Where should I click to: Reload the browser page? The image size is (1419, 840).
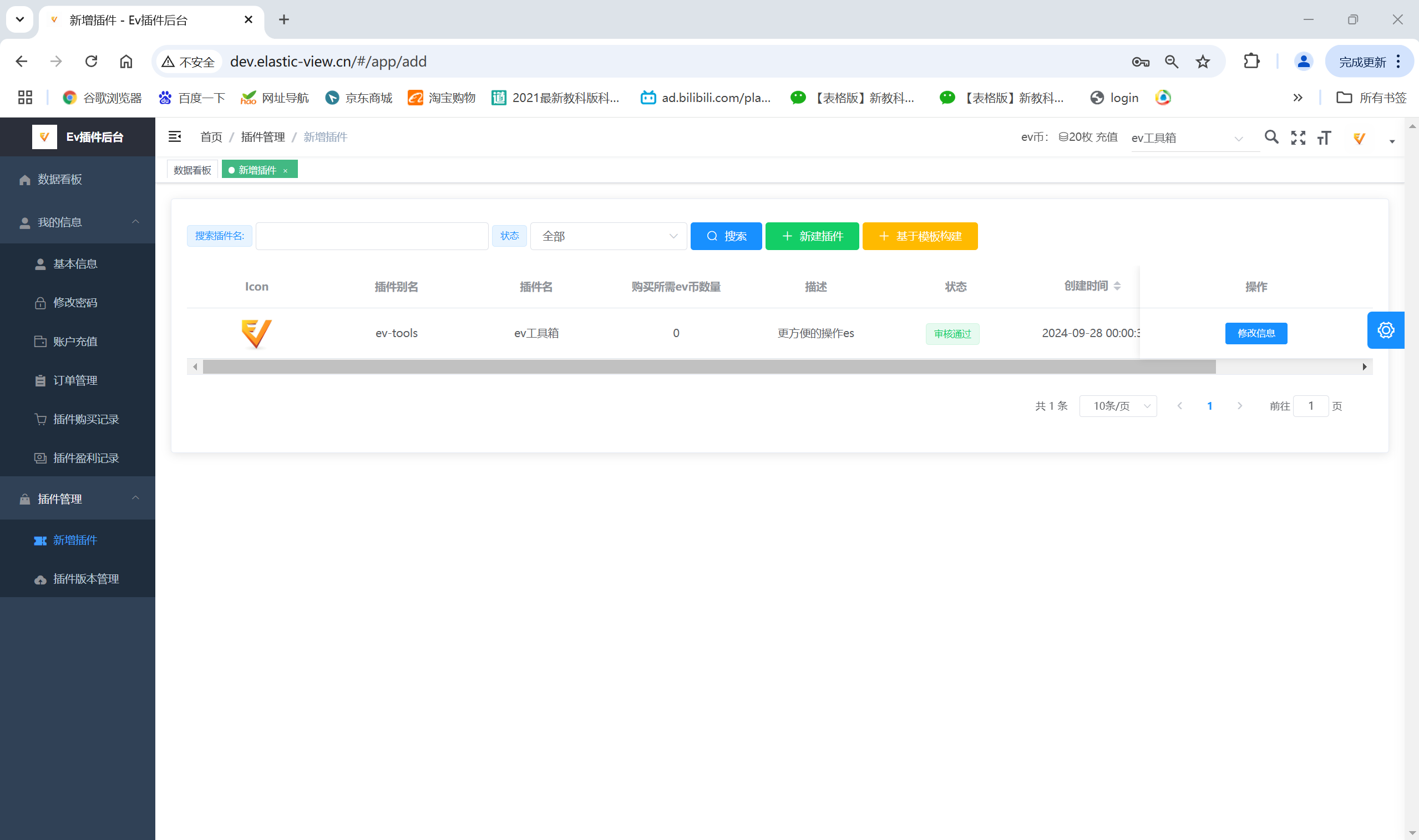pos(91,61)
